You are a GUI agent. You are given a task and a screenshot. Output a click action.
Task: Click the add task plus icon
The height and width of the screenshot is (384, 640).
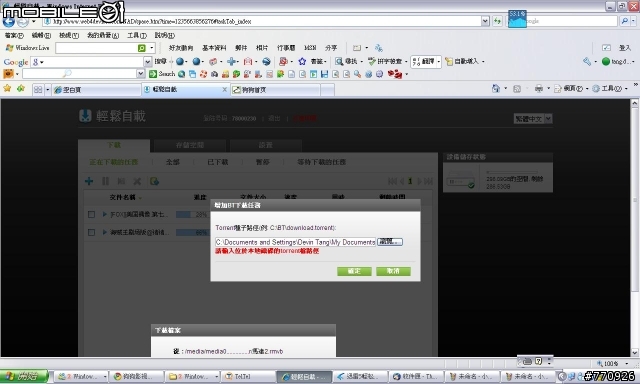click(89, 181)
